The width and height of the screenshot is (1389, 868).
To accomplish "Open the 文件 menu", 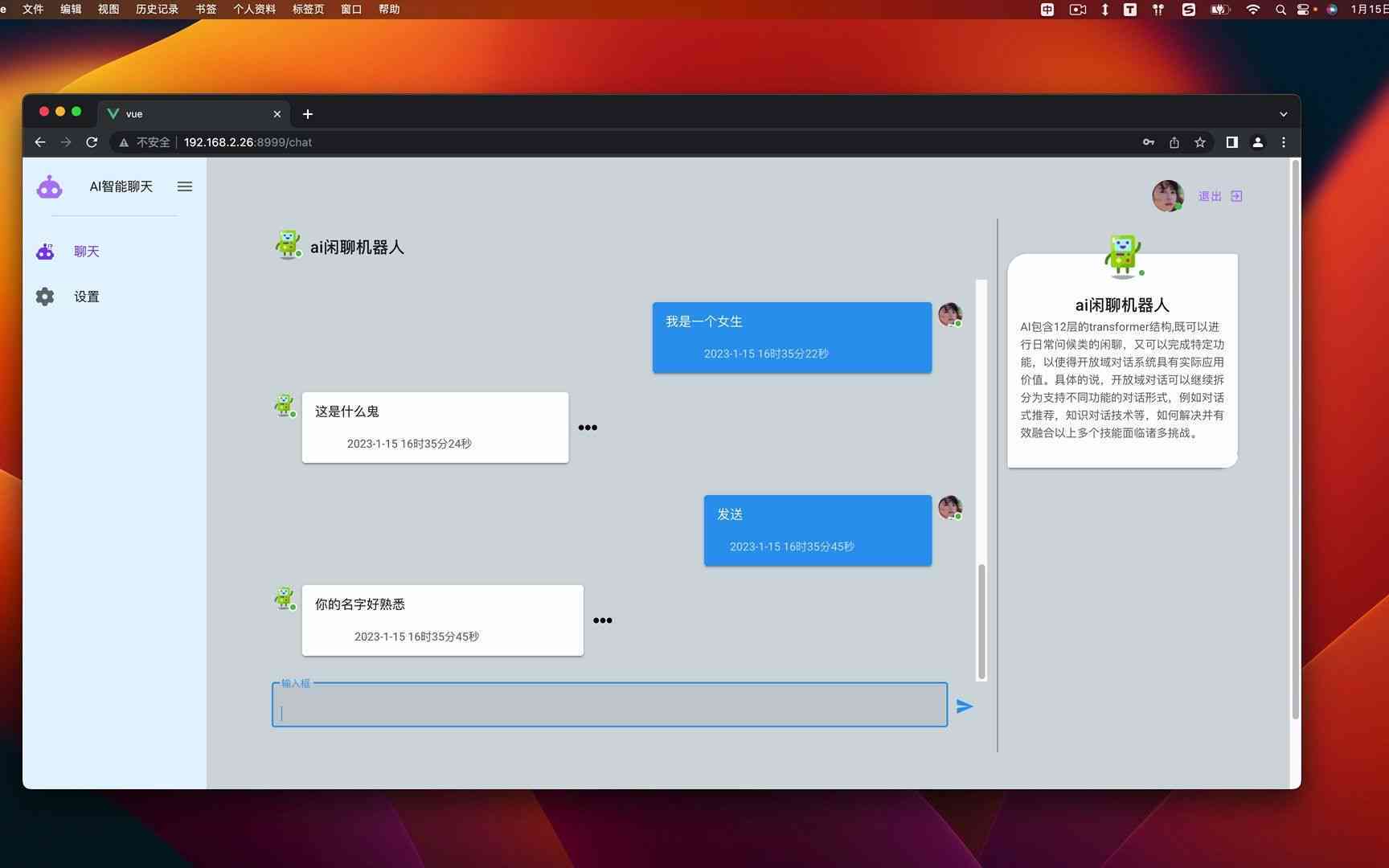I will click(33, 9).
